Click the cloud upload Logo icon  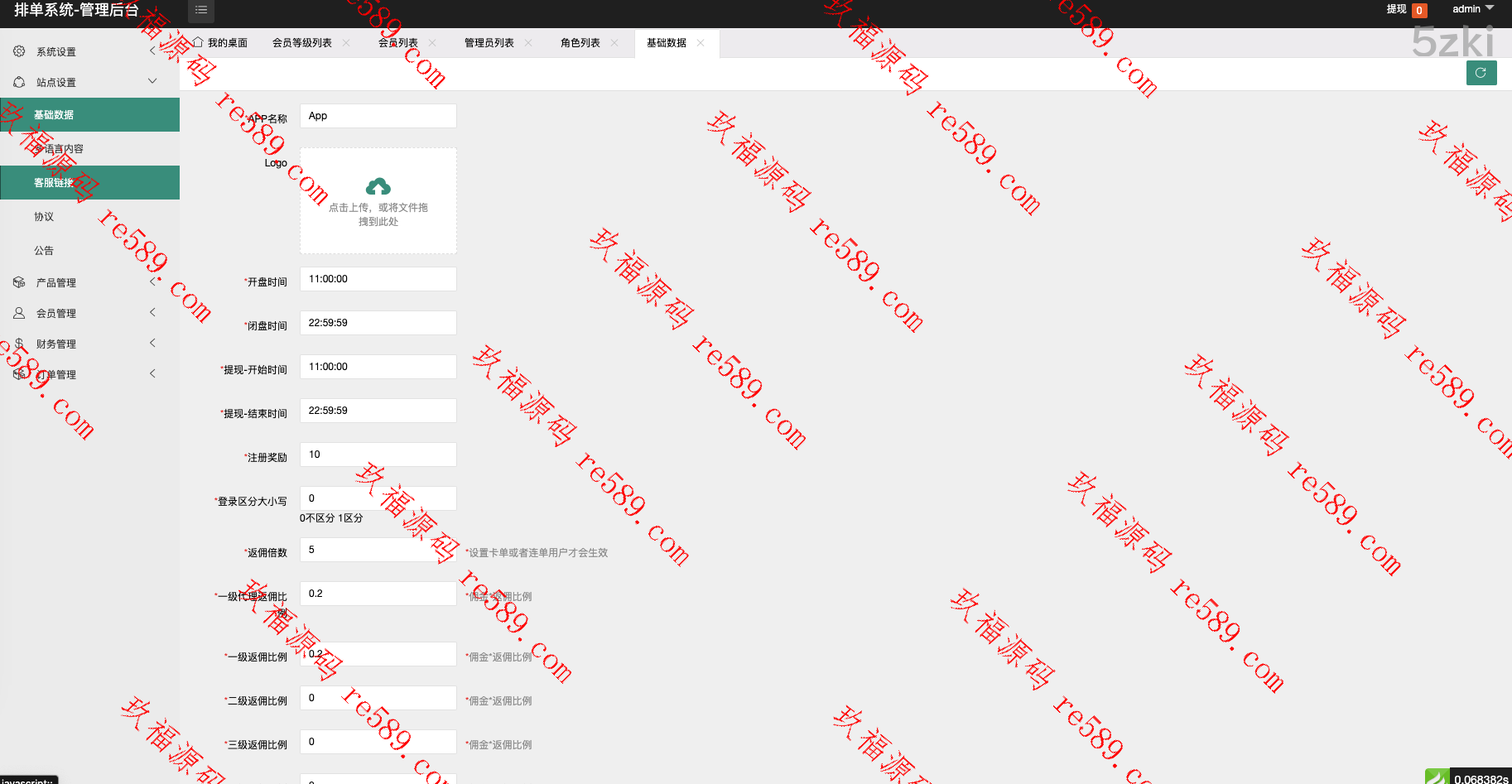(378, 186)
